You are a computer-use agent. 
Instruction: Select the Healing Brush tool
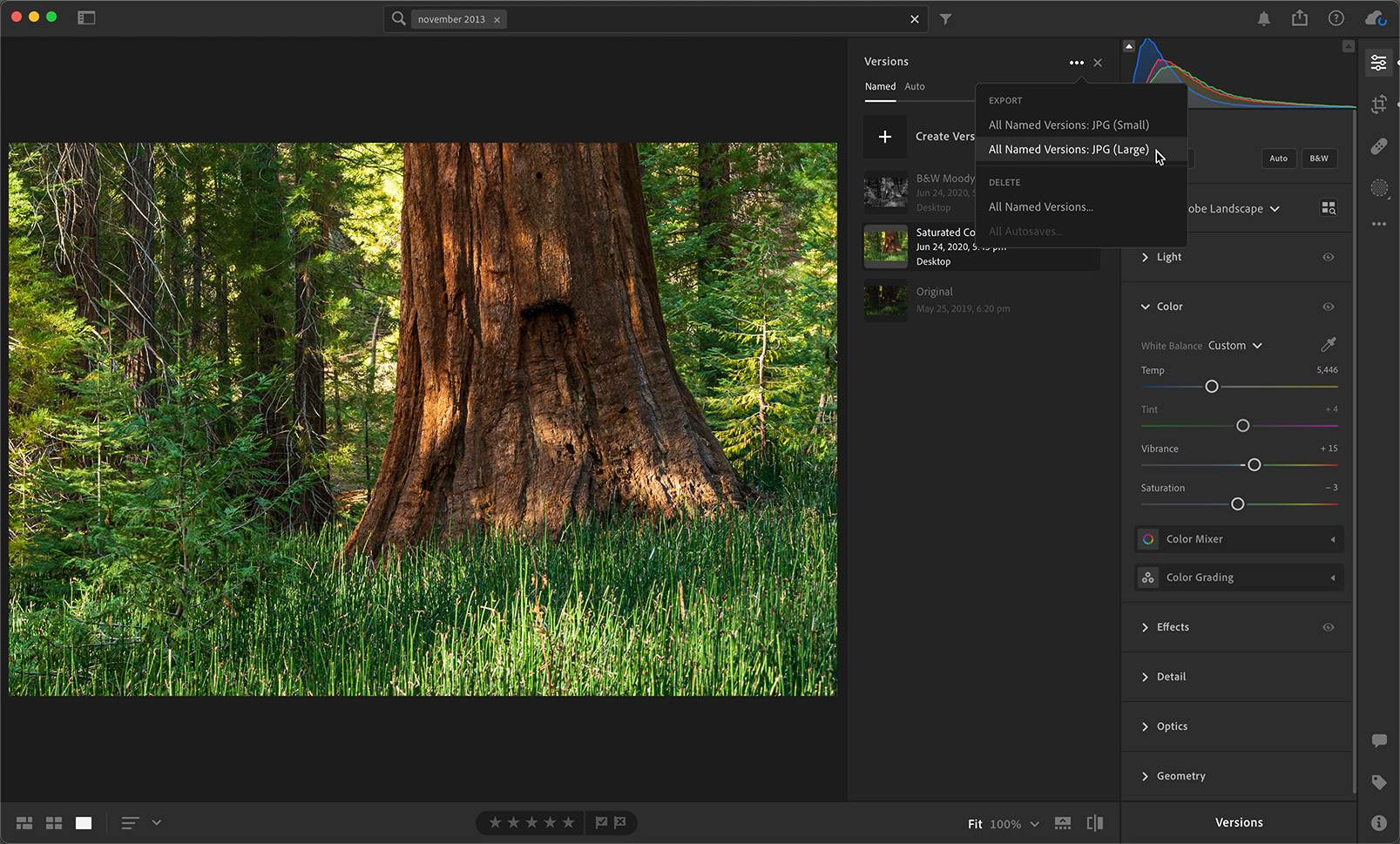pos(1378,146)
